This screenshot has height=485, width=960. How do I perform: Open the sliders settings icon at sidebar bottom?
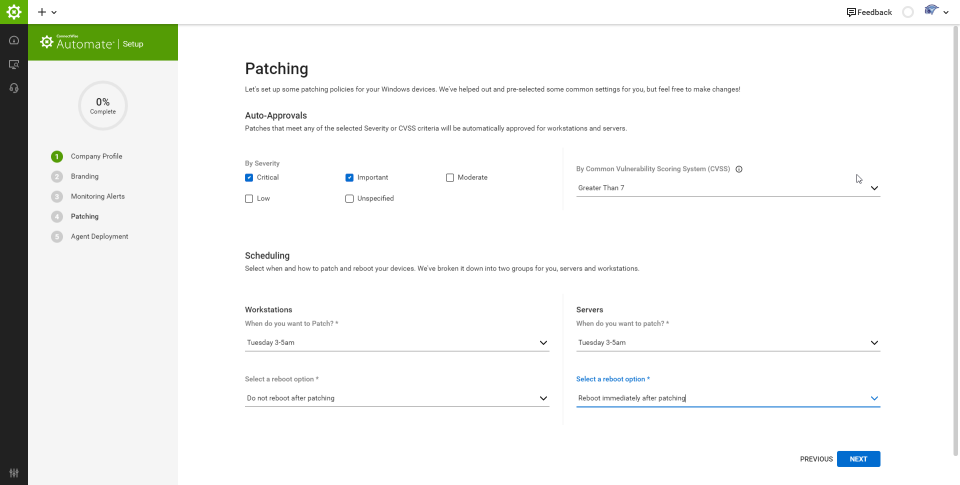pos(14,473)
